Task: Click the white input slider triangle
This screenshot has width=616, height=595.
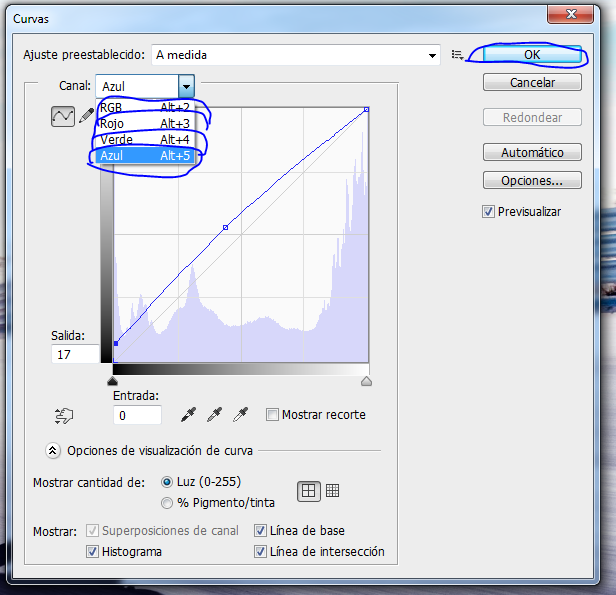Action: tap(366, 381)
